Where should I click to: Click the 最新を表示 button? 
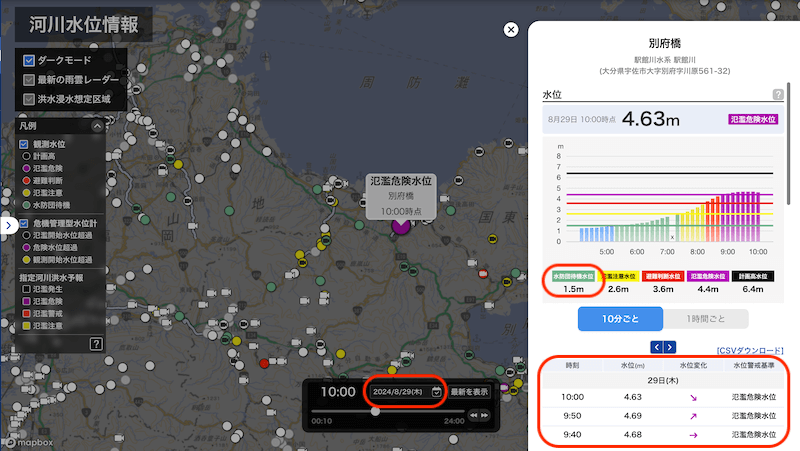pyautogui.click(x=469, y=392)
